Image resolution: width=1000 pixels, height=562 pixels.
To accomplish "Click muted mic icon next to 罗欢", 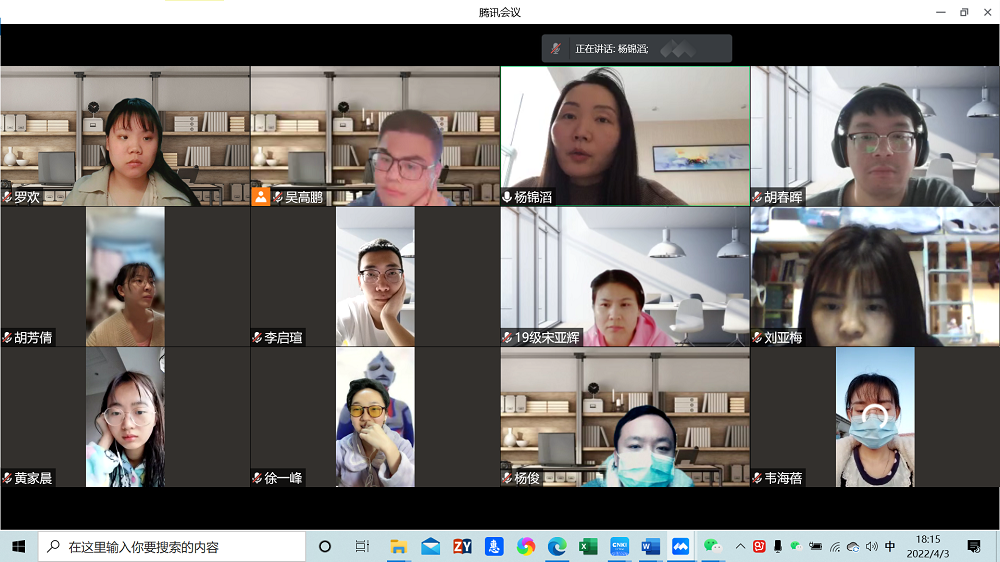I will click(7, 198).
